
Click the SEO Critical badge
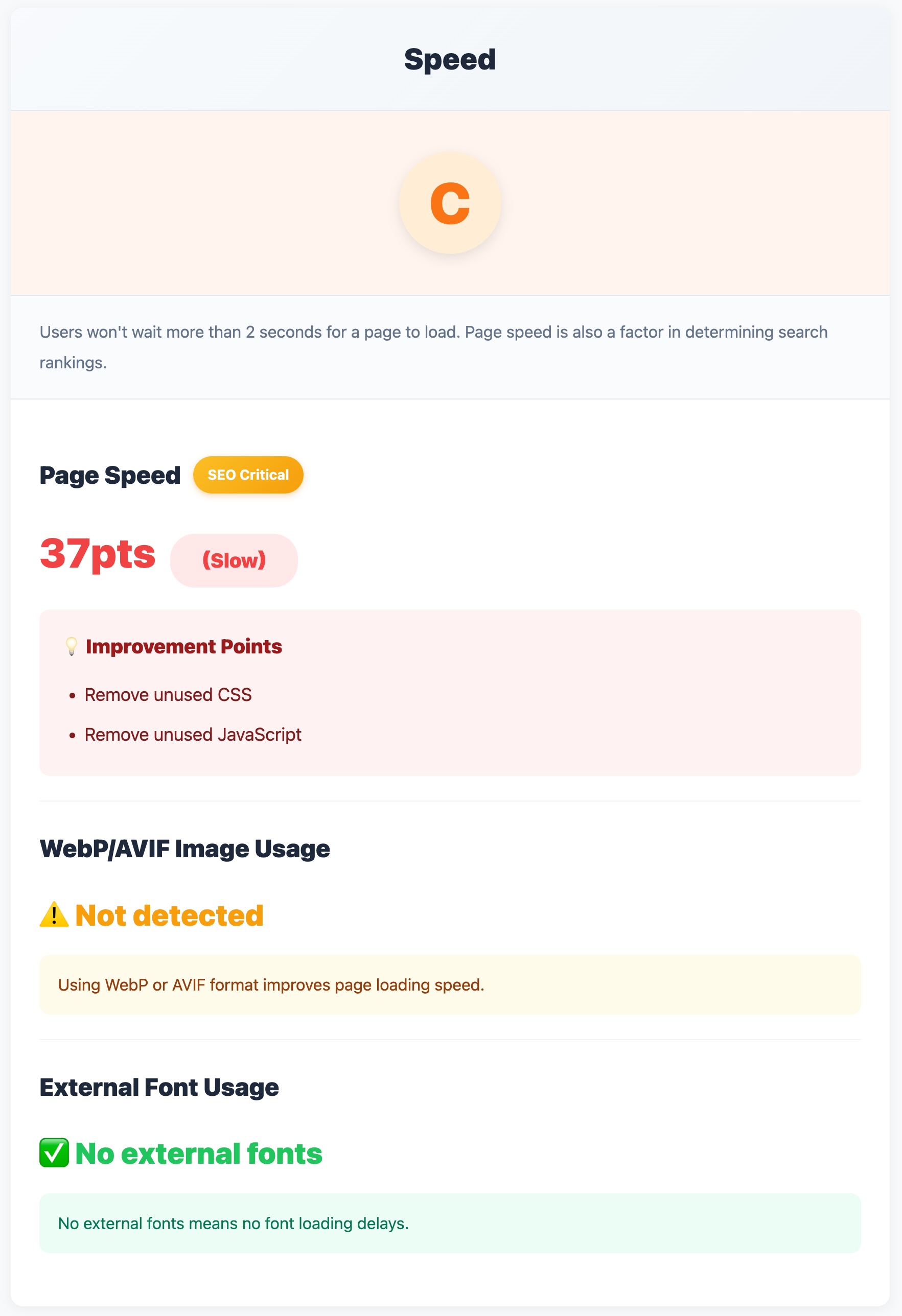(247, 475)
